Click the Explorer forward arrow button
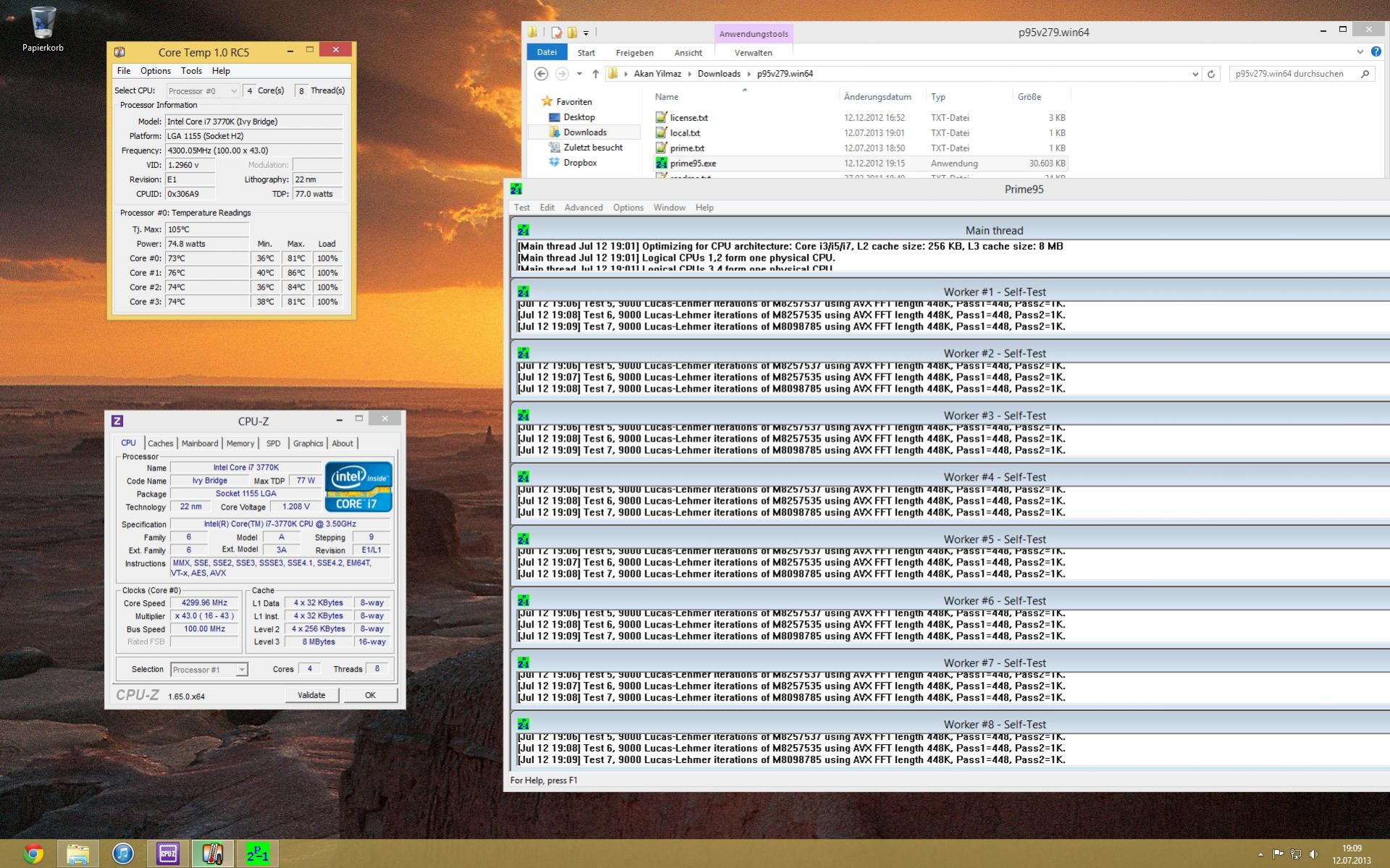The height and width of the screenshot is (868, 1390). pyautogui.click(x=561, y=73)
